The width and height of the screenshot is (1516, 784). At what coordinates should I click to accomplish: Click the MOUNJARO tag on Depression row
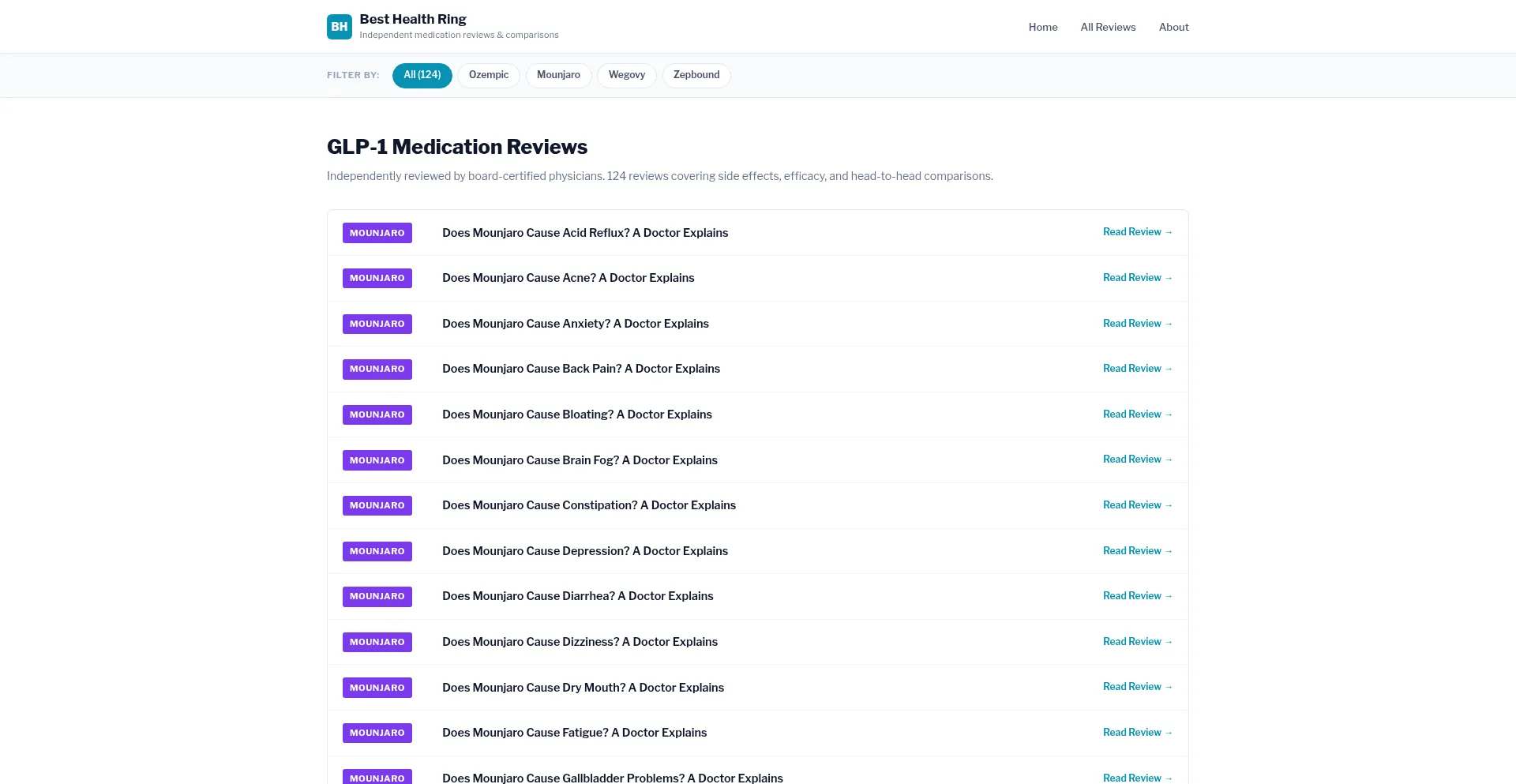tap(377, 551)
